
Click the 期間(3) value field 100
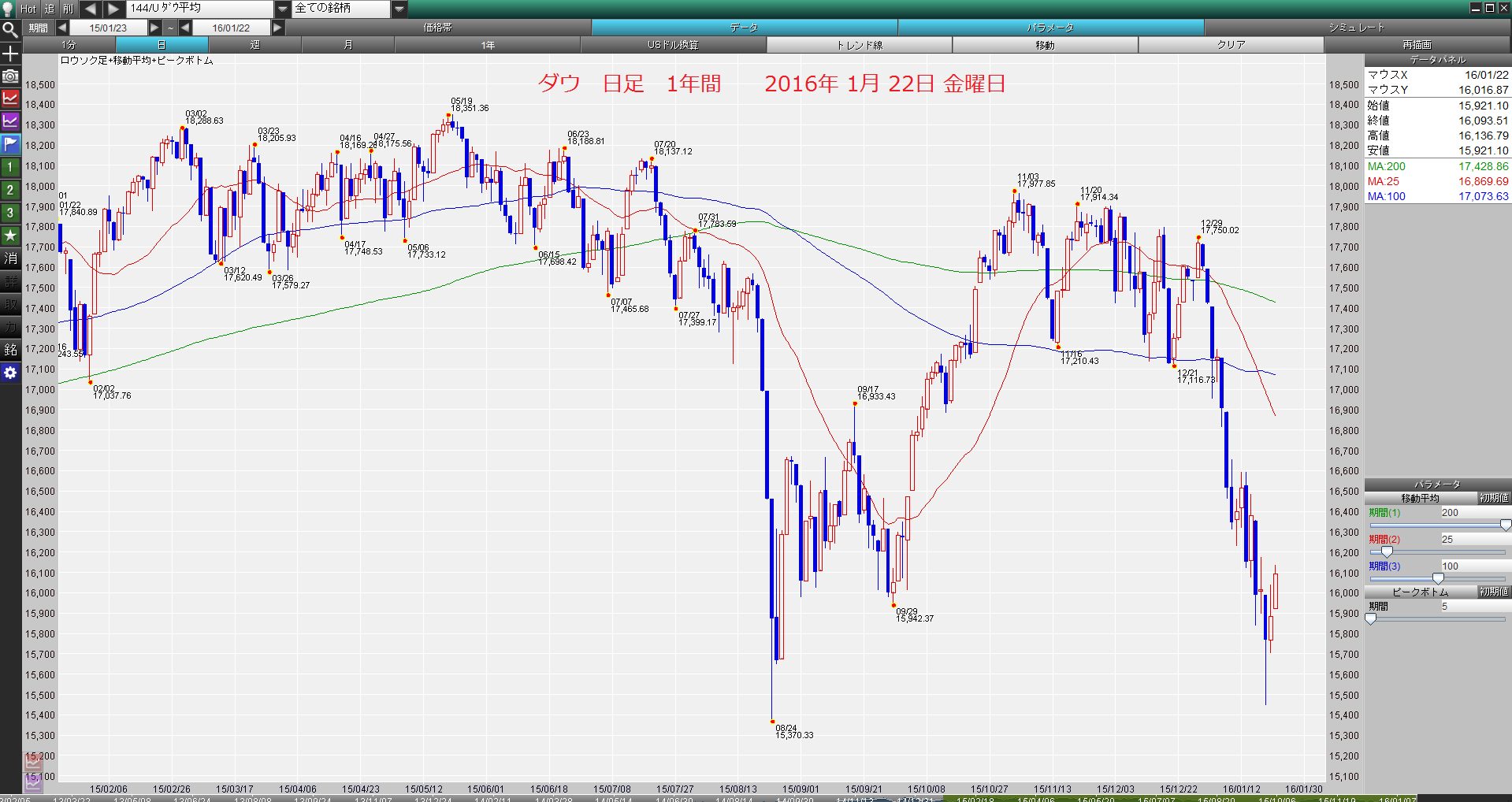click(1475, 566)
